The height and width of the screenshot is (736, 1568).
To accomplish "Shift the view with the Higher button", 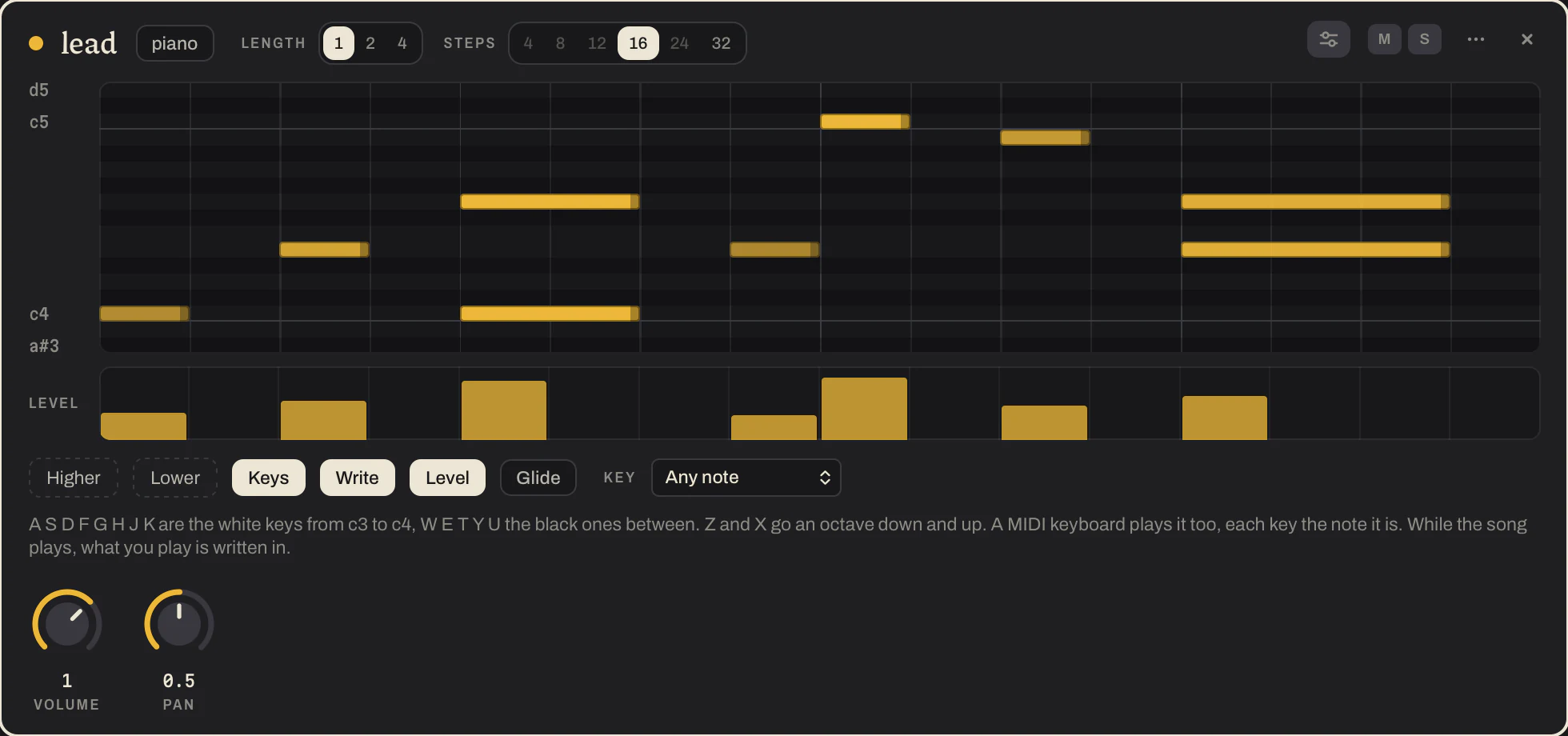I will [x=74, y=478].
